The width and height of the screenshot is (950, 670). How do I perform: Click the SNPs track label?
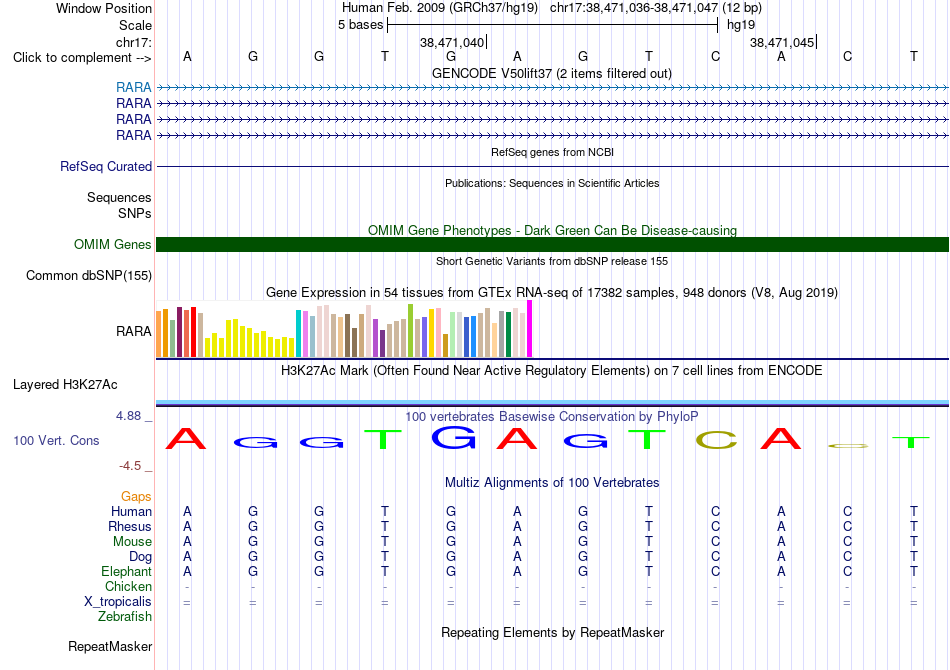pos(135,213)
